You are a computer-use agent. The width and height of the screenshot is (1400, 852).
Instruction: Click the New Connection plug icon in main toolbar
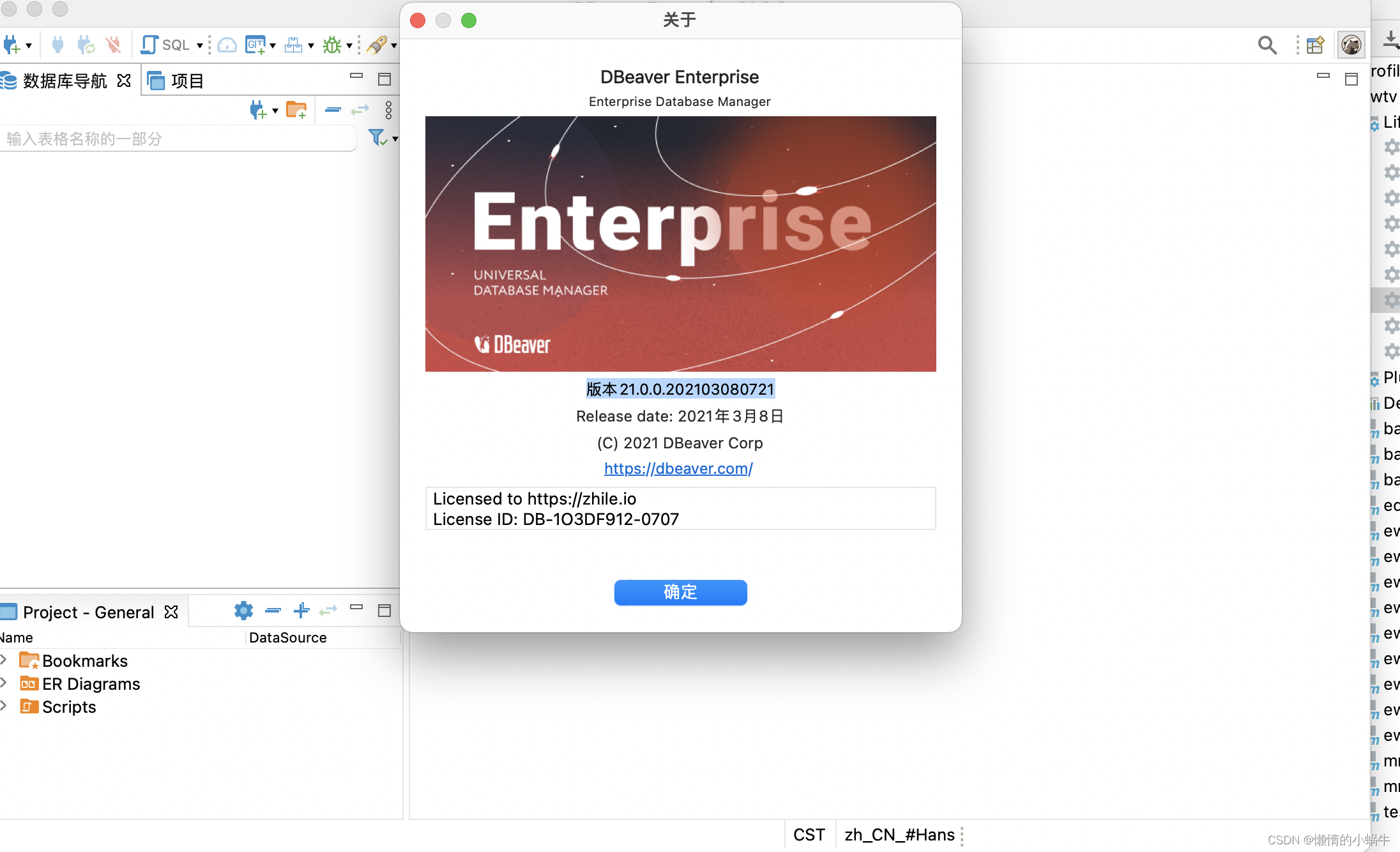[x=11, y=45]
